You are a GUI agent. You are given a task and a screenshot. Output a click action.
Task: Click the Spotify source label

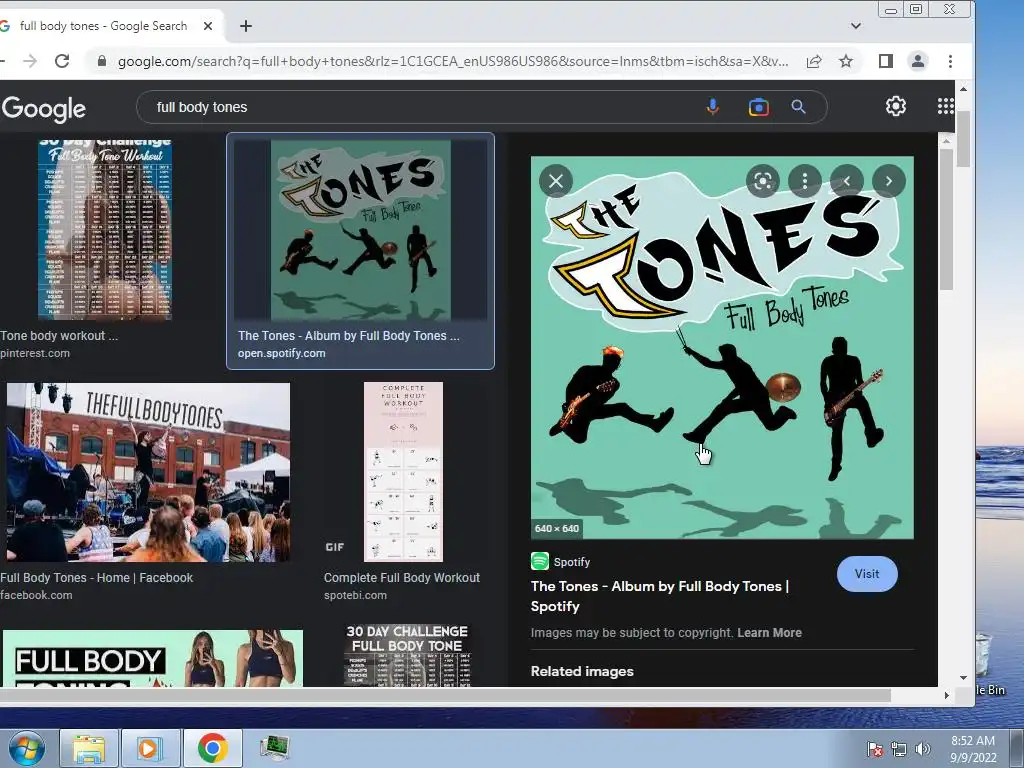[571, 562]
